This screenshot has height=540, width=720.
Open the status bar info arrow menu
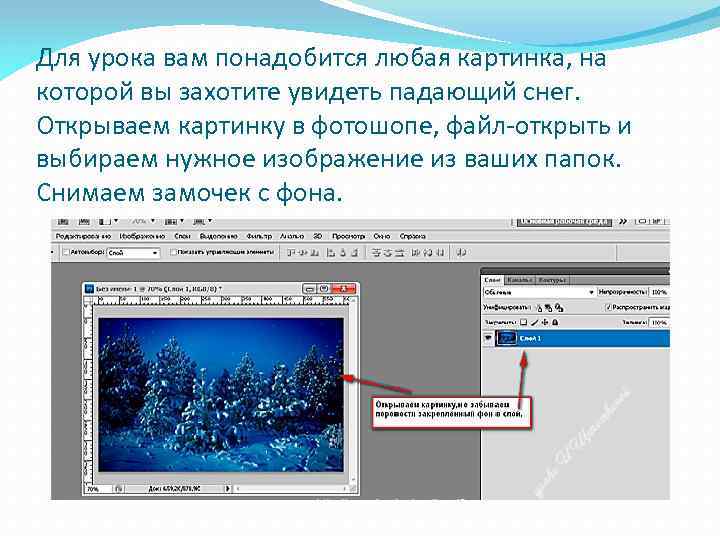coord(227,489)
